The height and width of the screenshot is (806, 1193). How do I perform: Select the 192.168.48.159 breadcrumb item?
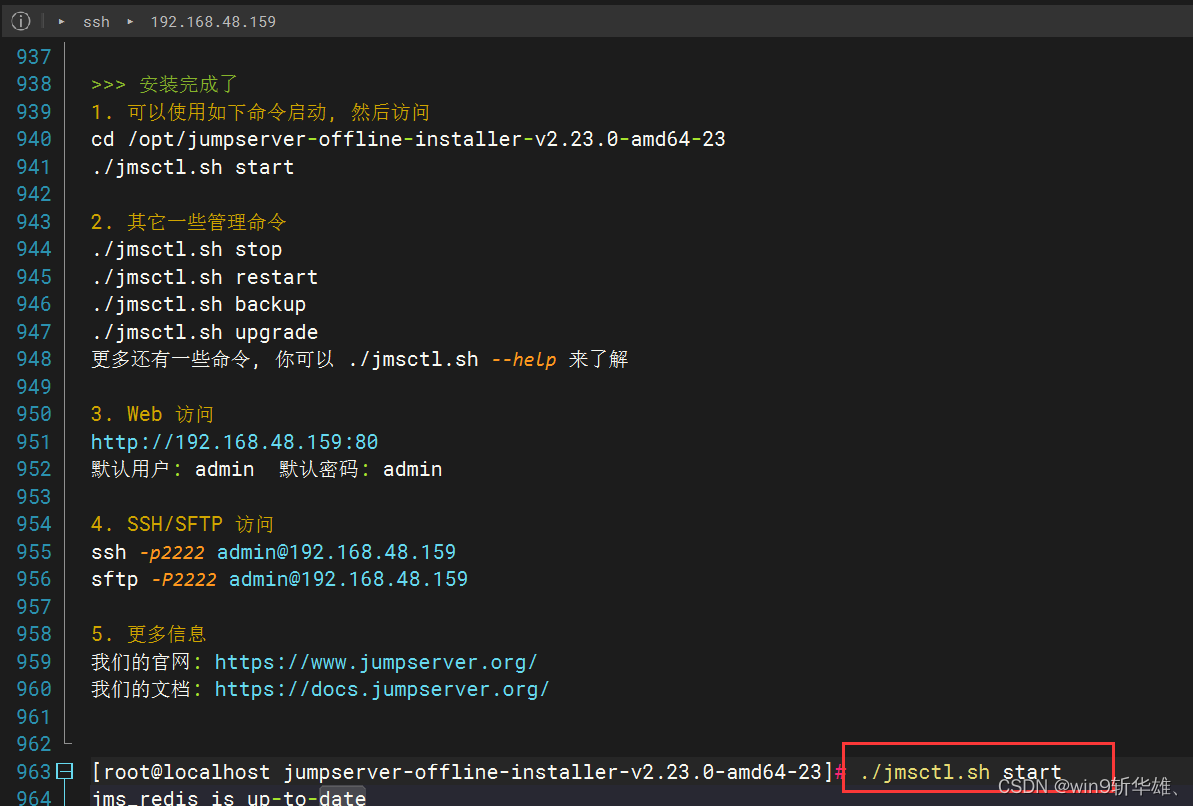click(x=213, y=22)
